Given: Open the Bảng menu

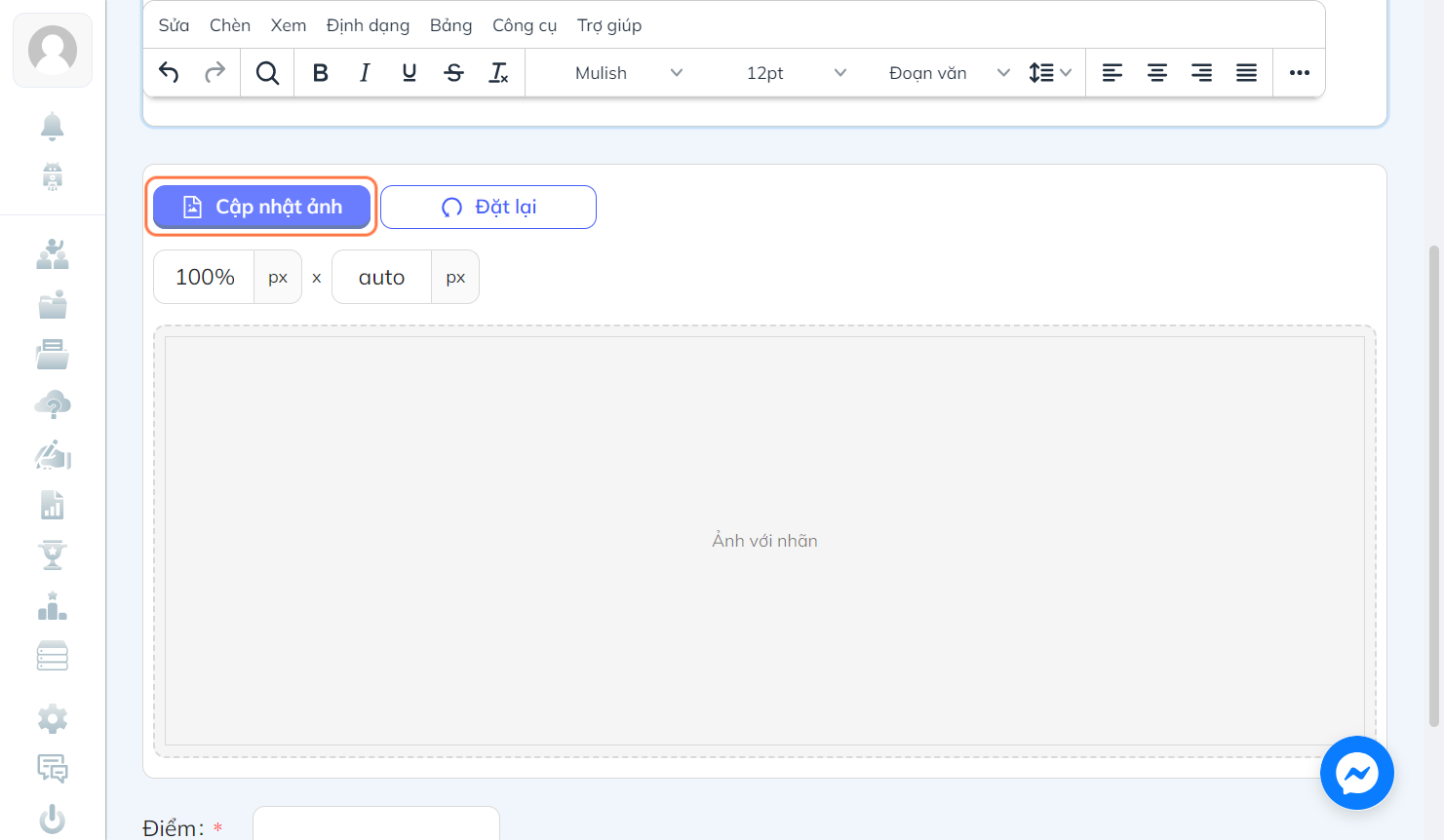Looking at the screenshot, I should tap(450, 25).
